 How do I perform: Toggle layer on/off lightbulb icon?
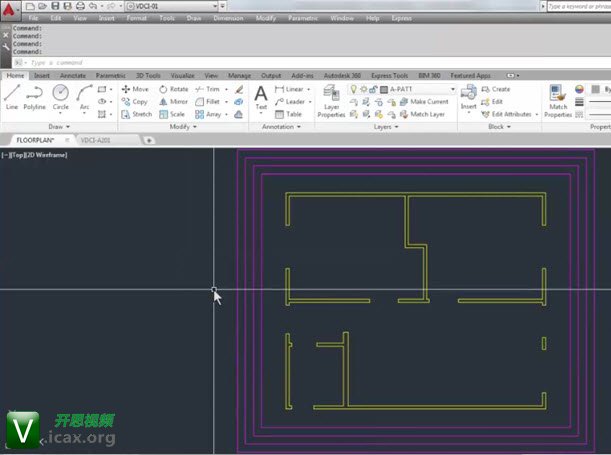coord(353,89)
